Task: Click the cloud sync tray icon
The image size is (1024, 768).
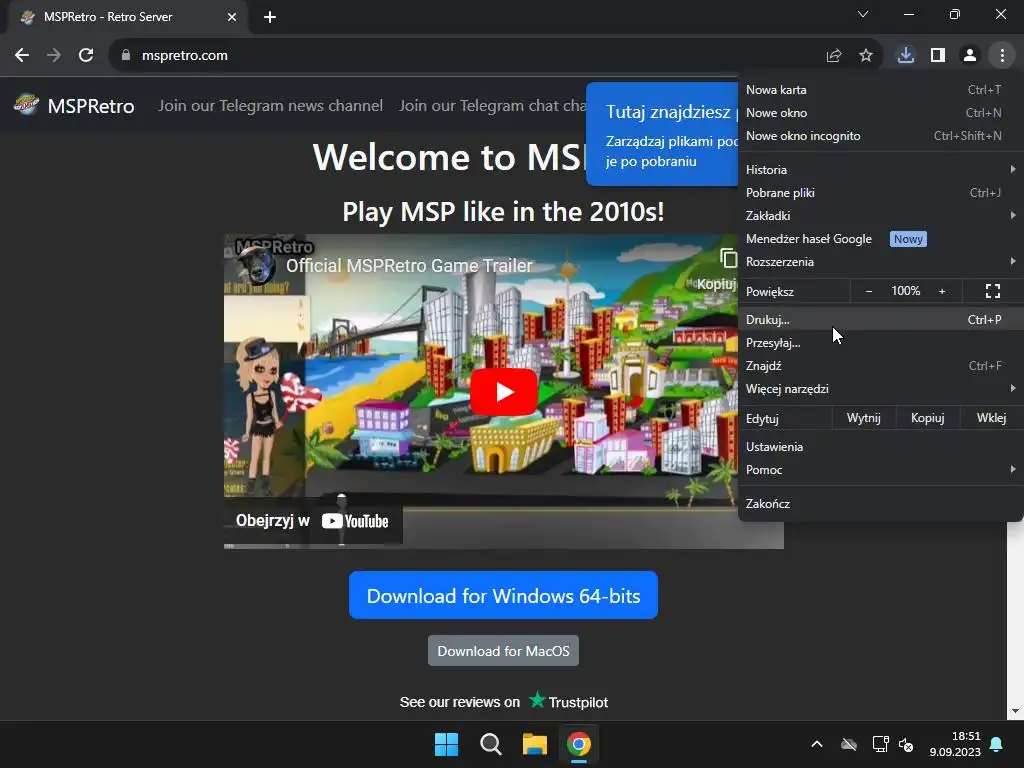Action: (848, 744)
